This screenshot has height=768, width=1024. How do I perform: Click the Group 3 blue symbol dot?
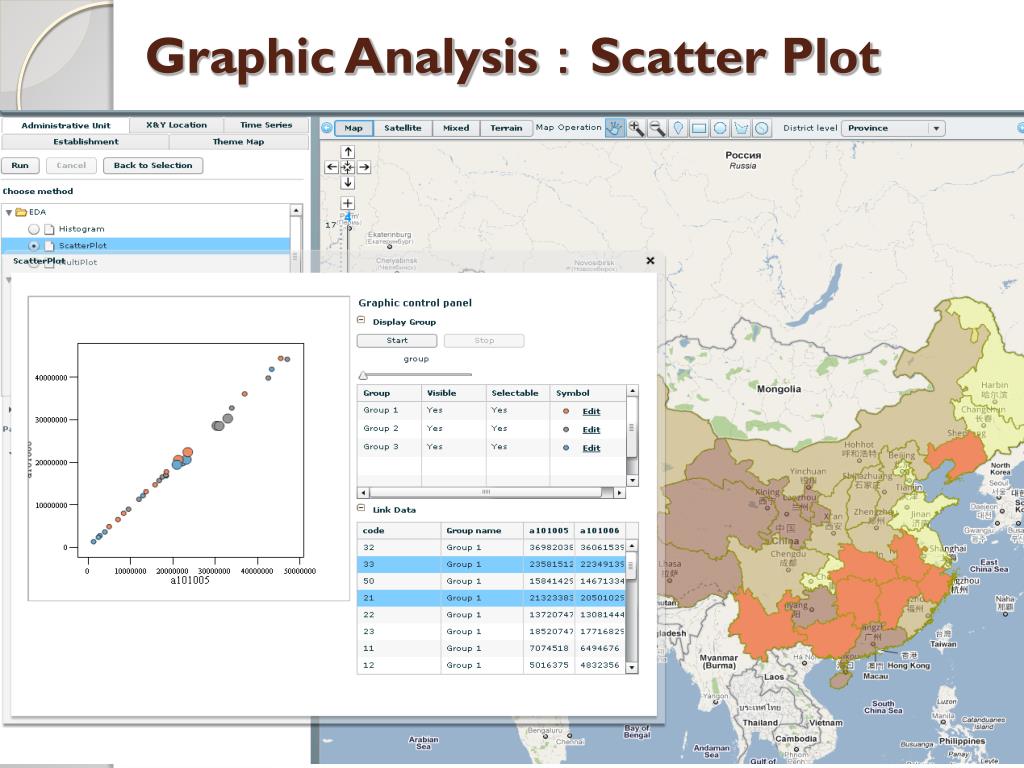click(566, 448)
